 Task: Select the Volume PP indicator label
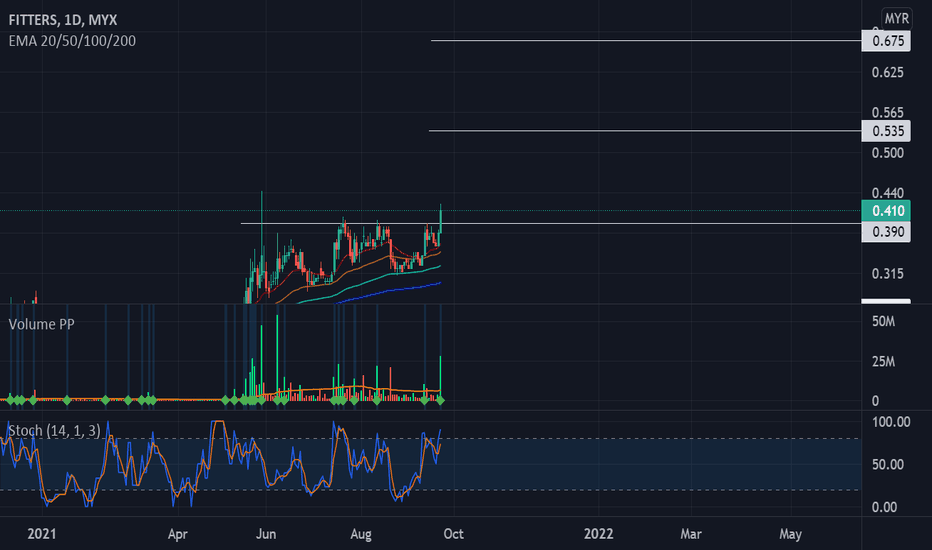pos(41,324)
